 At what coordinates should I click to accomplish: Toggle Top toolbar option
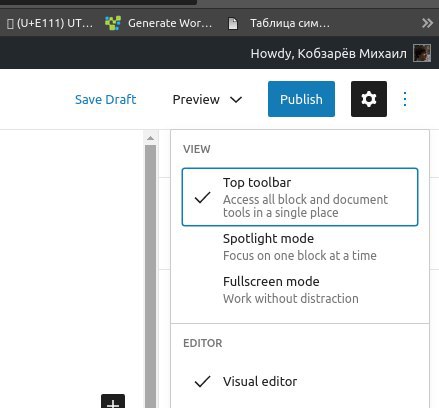pyautogui.click(x=300, y=197)
